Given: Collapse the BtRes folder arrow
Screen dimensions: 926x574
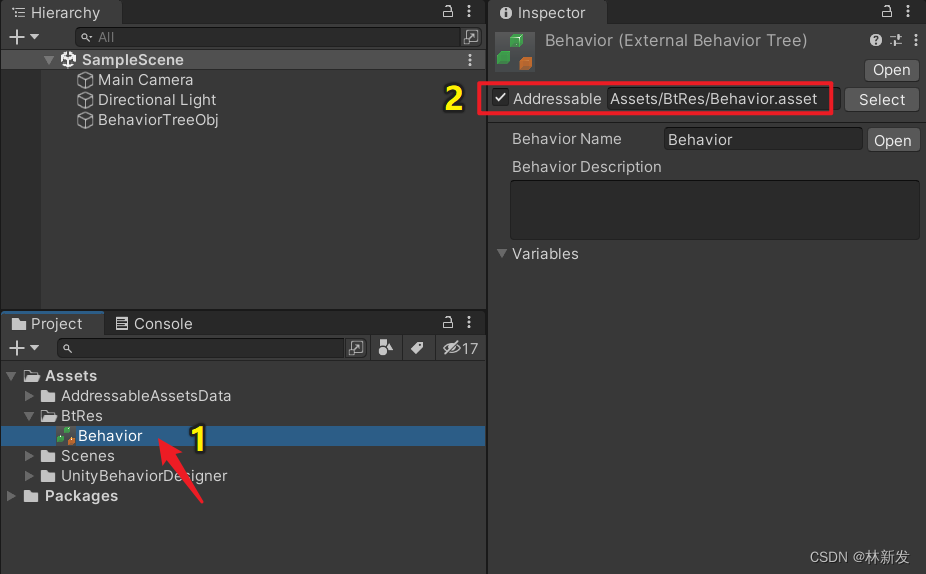Looking at the screenshot, I should click(29, 416).
